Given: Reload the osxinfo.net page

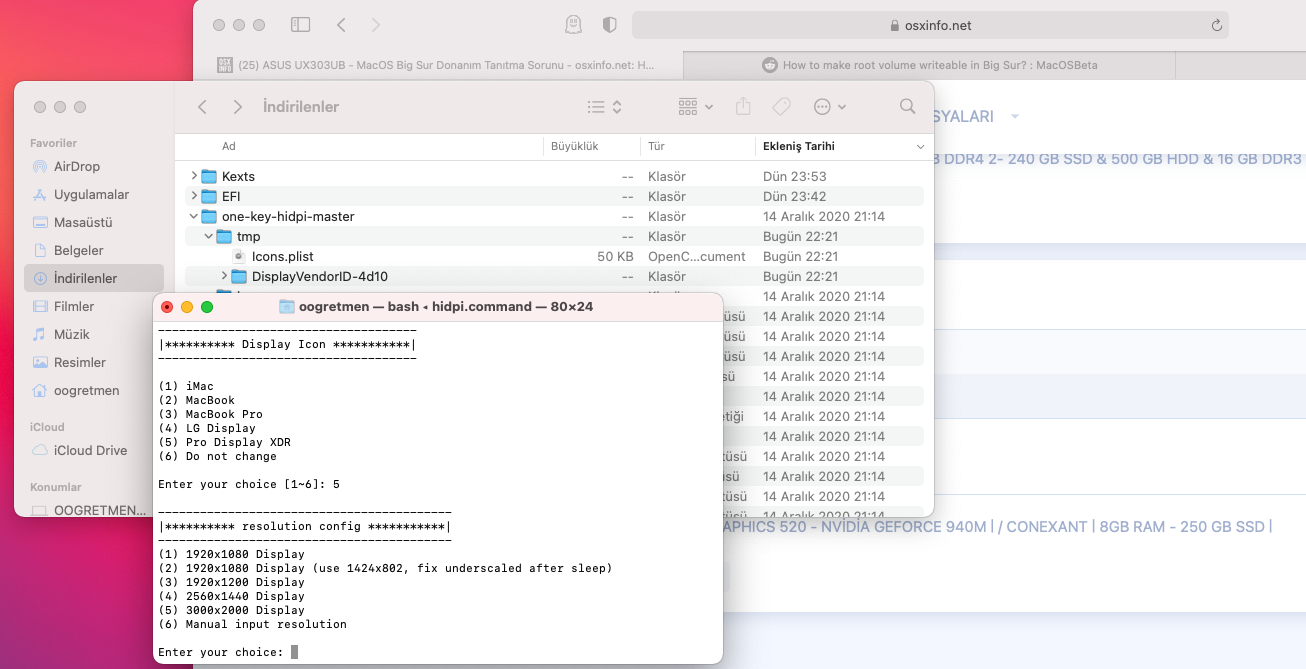Looking at the screenshot, I should pos(1216,25).
